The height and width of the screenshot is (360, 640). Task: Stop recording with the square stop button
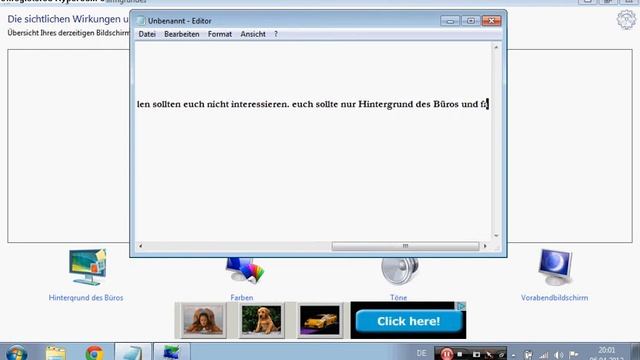(460, 354)
